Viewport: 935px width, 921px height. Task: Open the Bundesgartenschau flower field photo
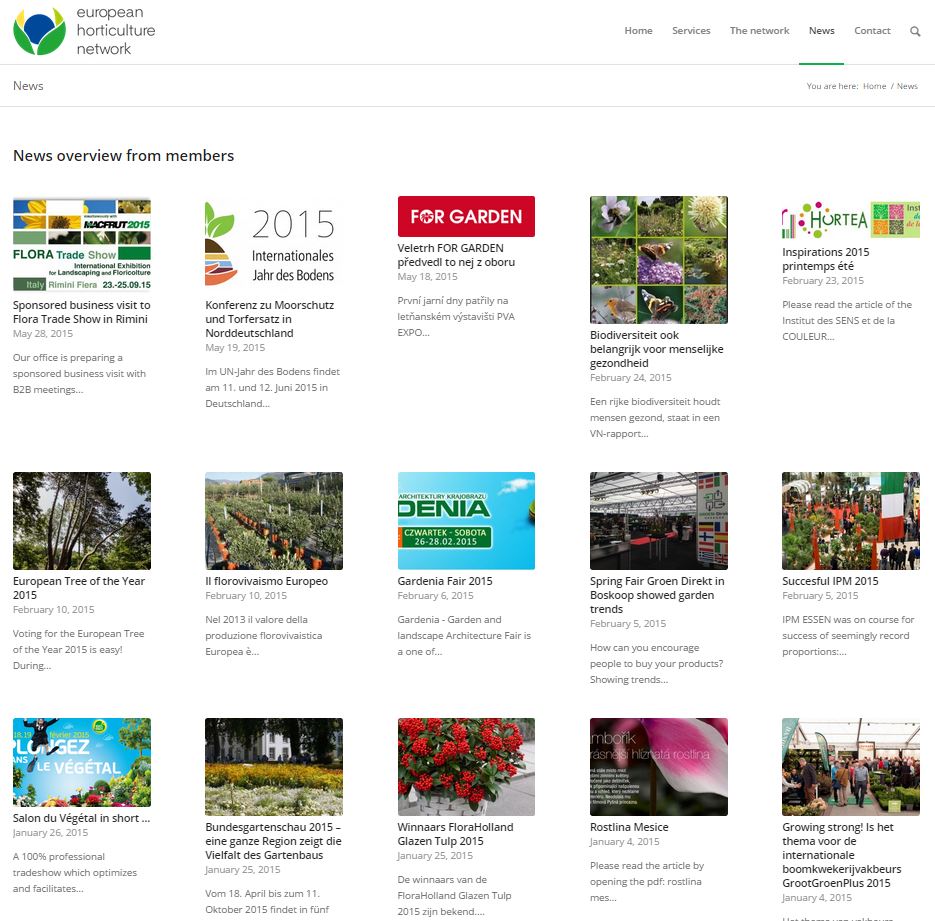(x=274, y=767)
